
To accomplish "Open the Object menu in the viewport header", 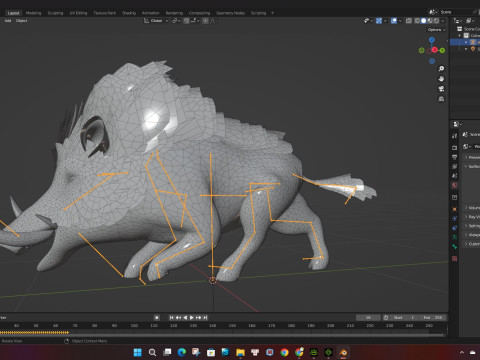I will (x=21, y=21).
